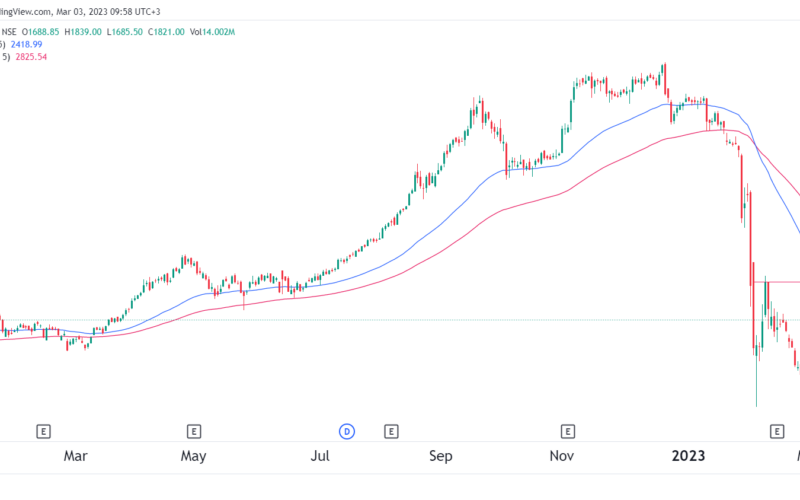Open the earnings marker above May
800x500 pixels.
point(193,431)
